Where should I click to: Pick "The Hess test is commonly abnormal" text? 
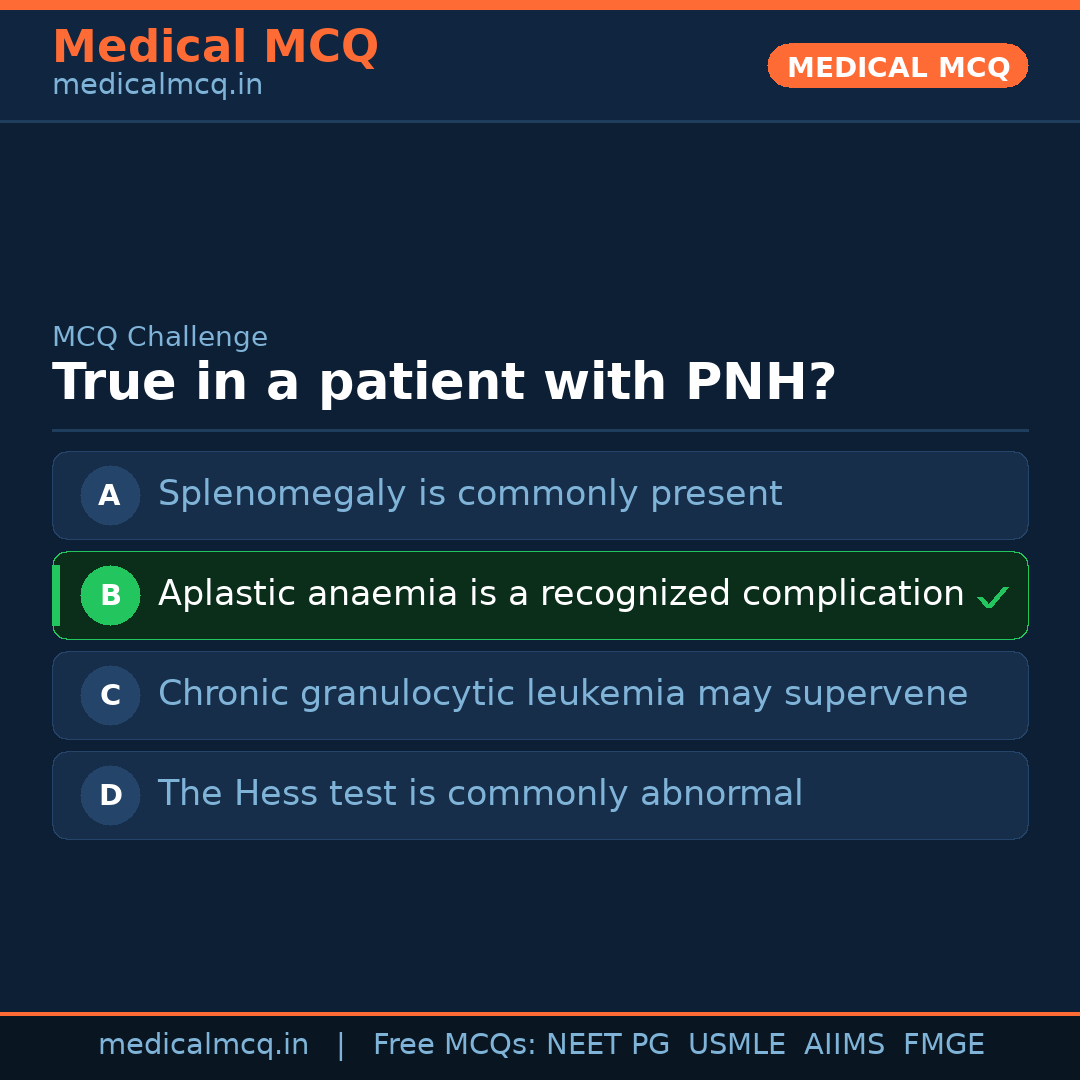click(x=480, y=794)
